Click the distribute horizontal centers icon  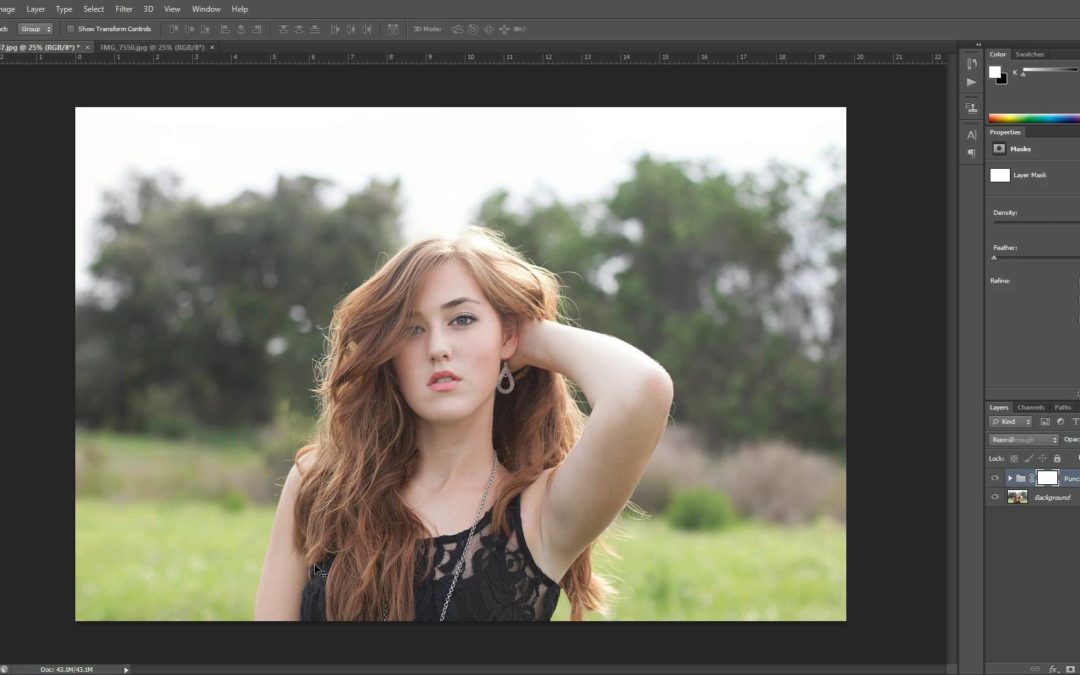[351, 29]
